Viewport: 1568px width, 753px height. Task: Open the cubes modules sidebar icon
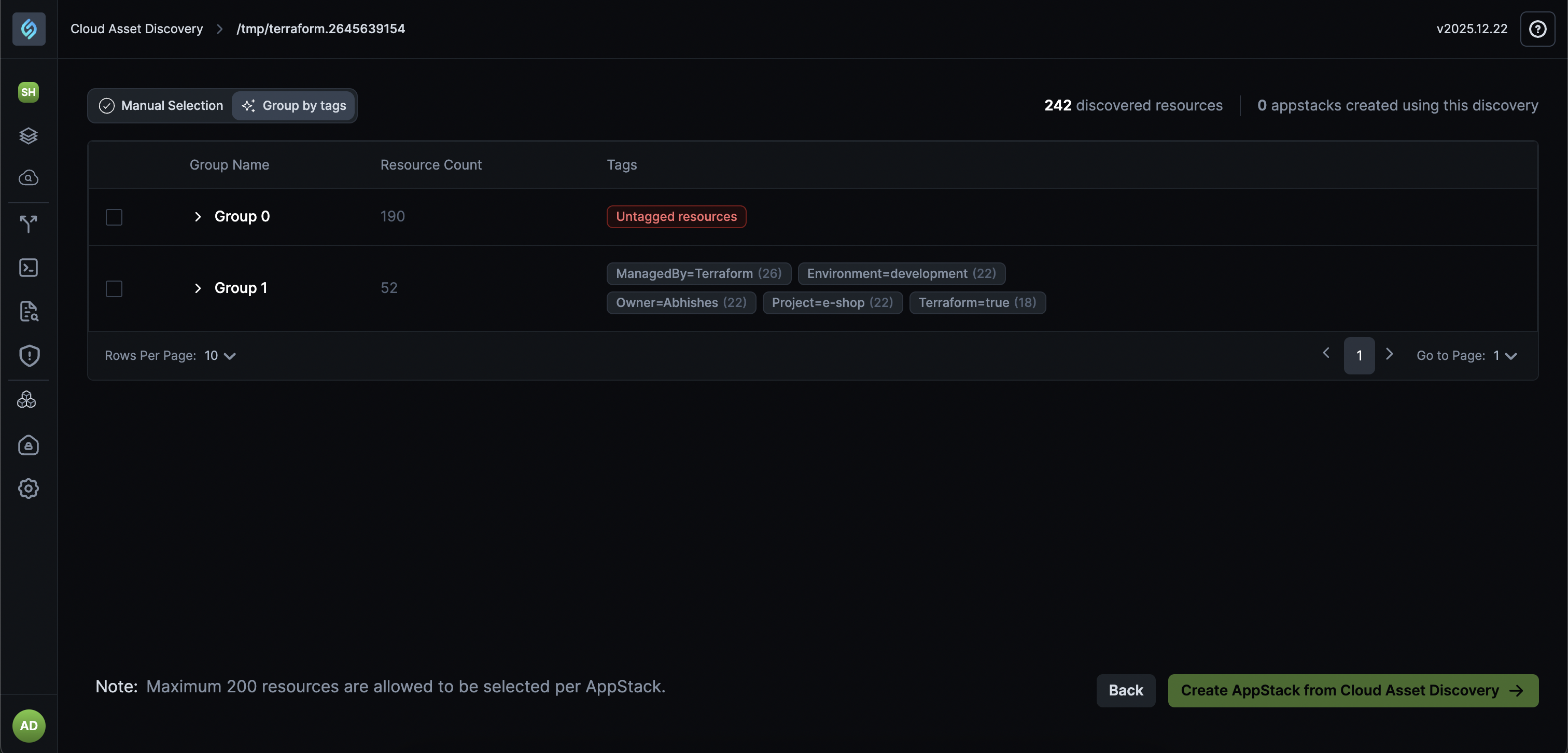(27, 400)
